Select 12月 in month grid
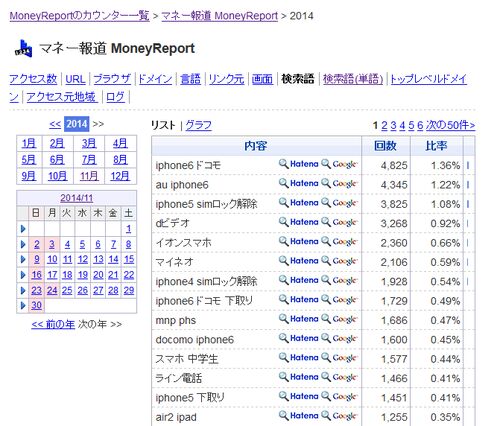500x426 pixels. (120, 176)
